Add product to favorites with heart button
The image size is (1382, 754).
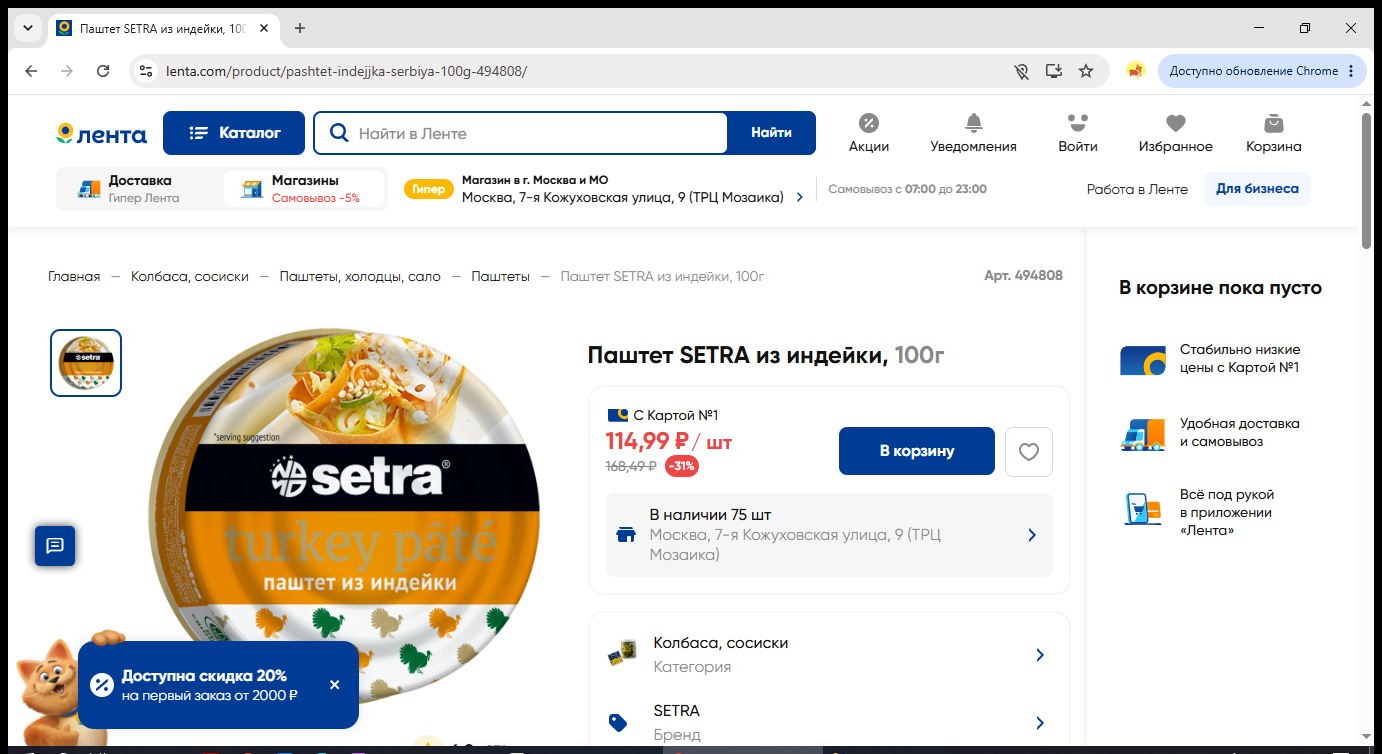pos(1029,452)
